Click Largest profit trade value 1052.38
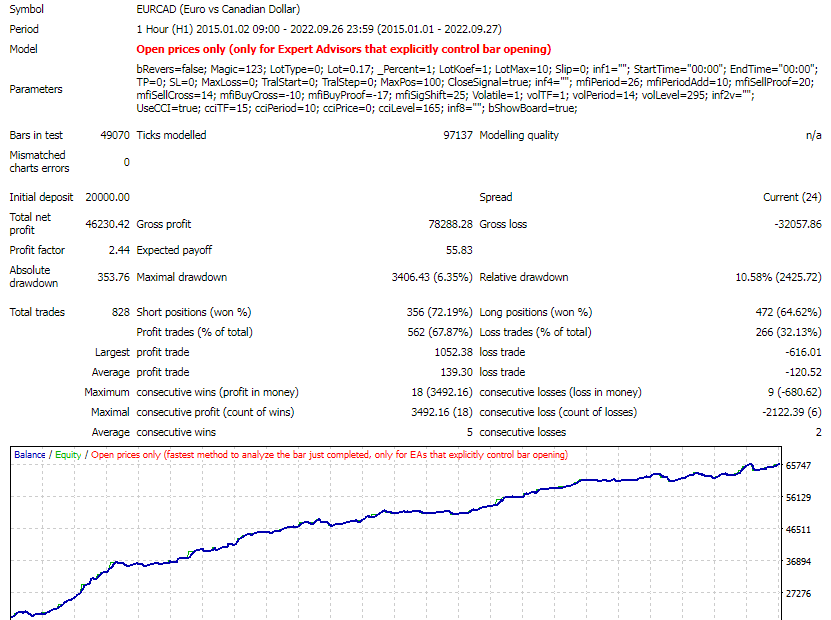This screenshot has height=620, width=831. click(453, 352)
